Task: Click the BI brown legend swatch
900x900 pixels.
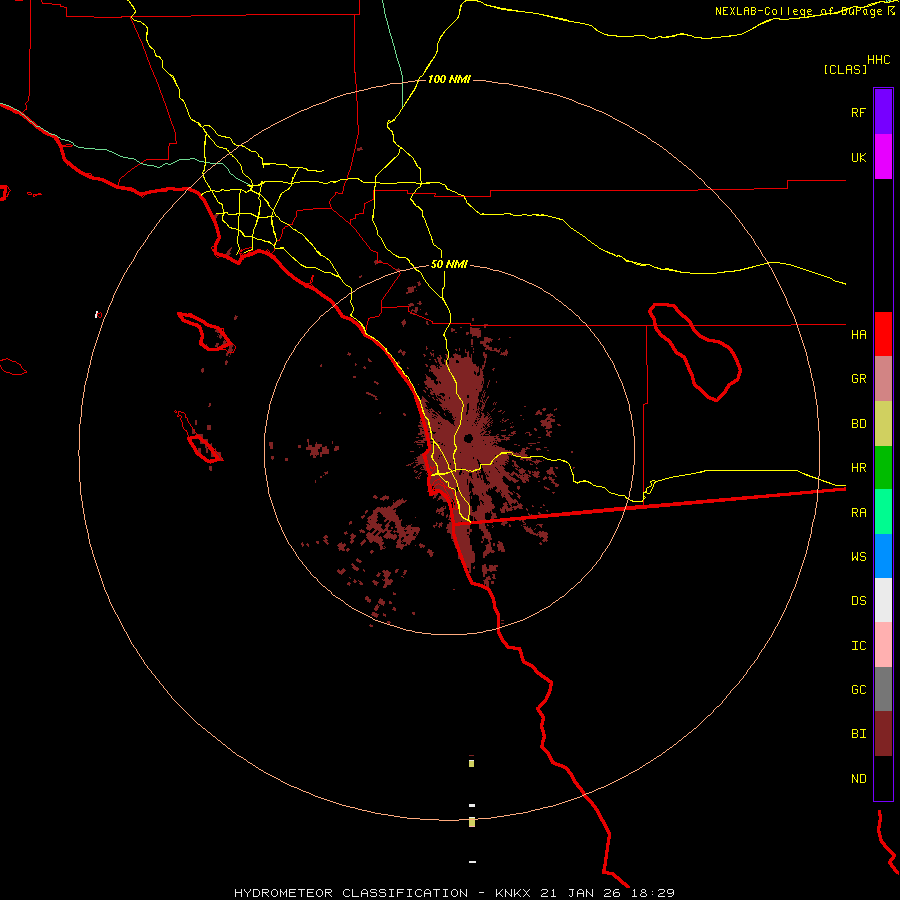Action: click(883, 734)
